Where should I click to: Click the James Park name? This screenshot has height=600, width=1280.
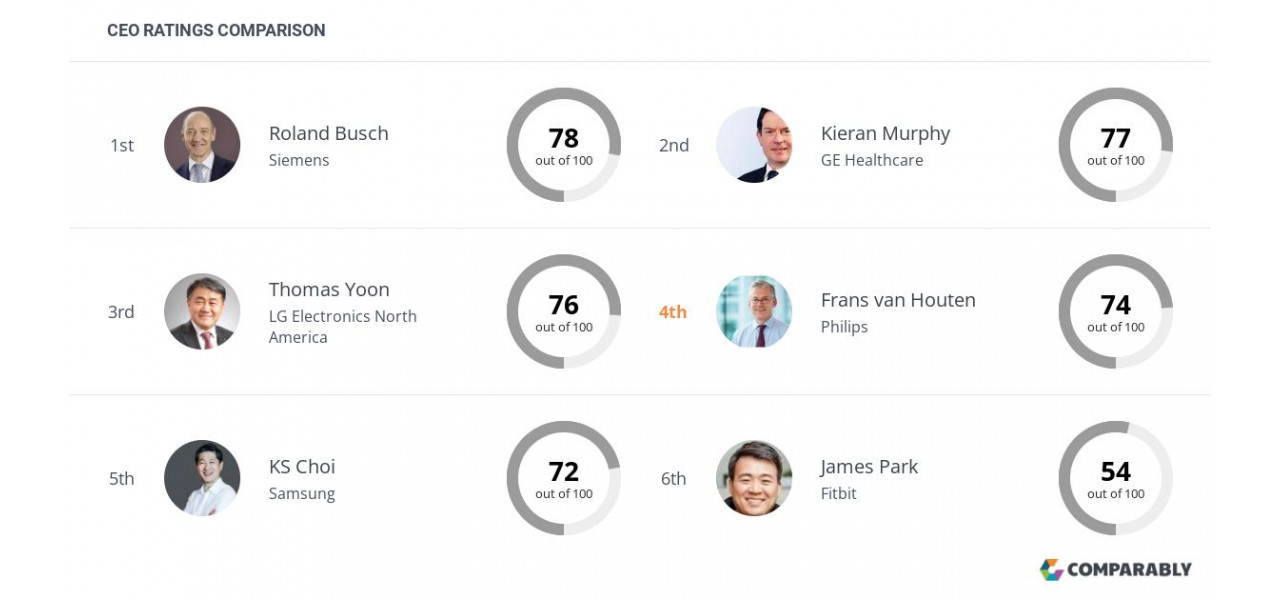pyautogui.click(x=869, y=466)
